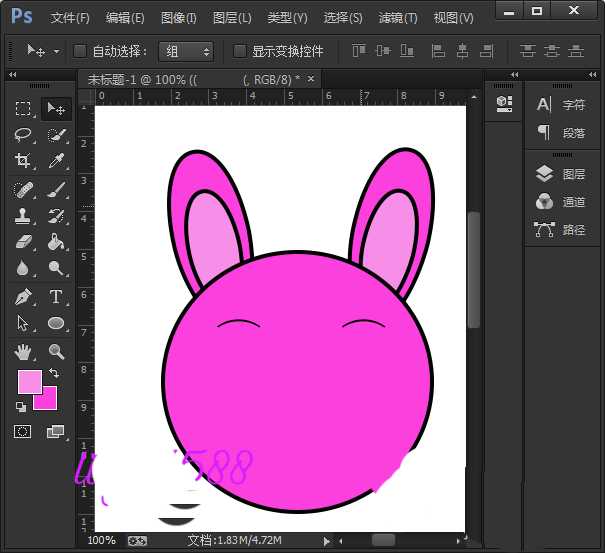Pick the Eyedropper tool

click(56, 162)
